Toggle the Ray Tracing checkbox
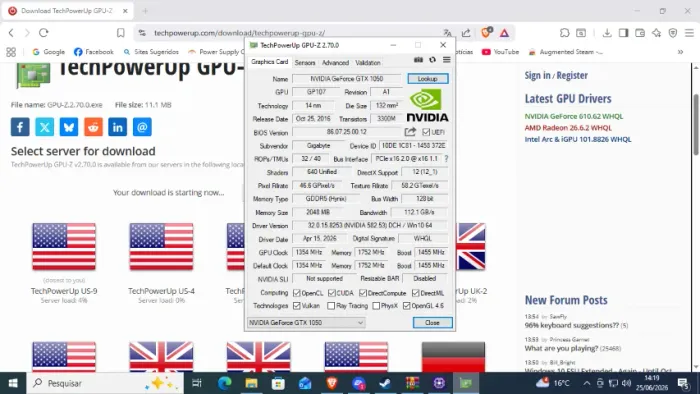 [x=331, y=306]
